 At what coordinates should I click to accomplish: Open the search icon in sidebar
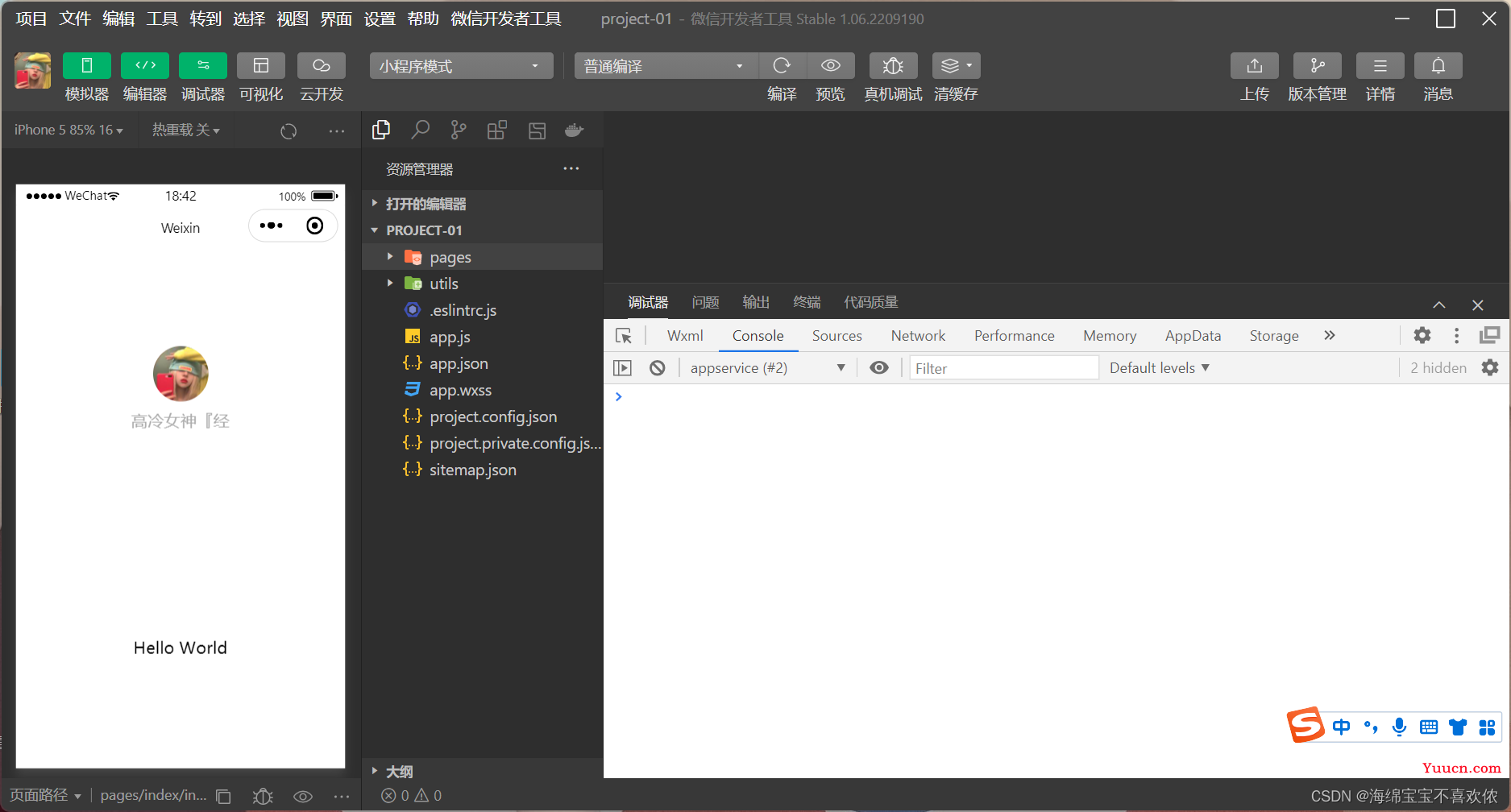[x=420, y=130]
